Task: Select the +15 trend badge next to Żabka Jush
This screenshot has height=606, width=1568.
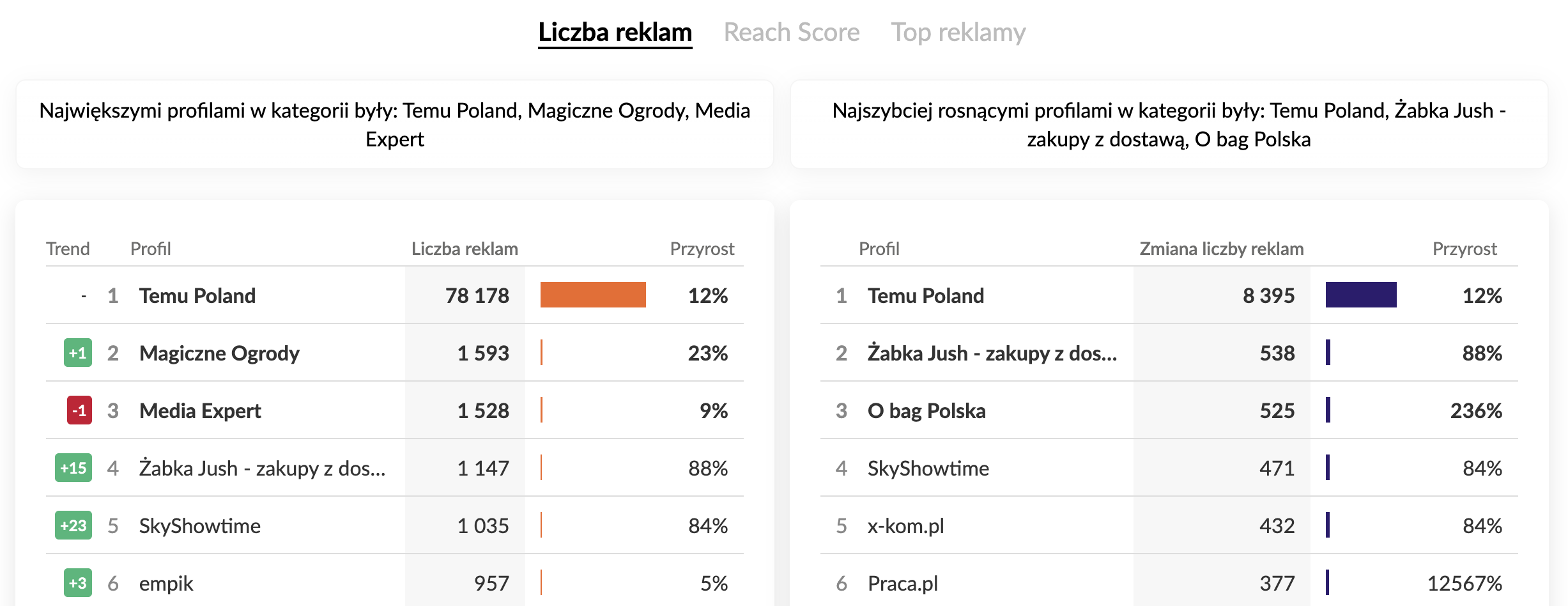Action: 73,468
